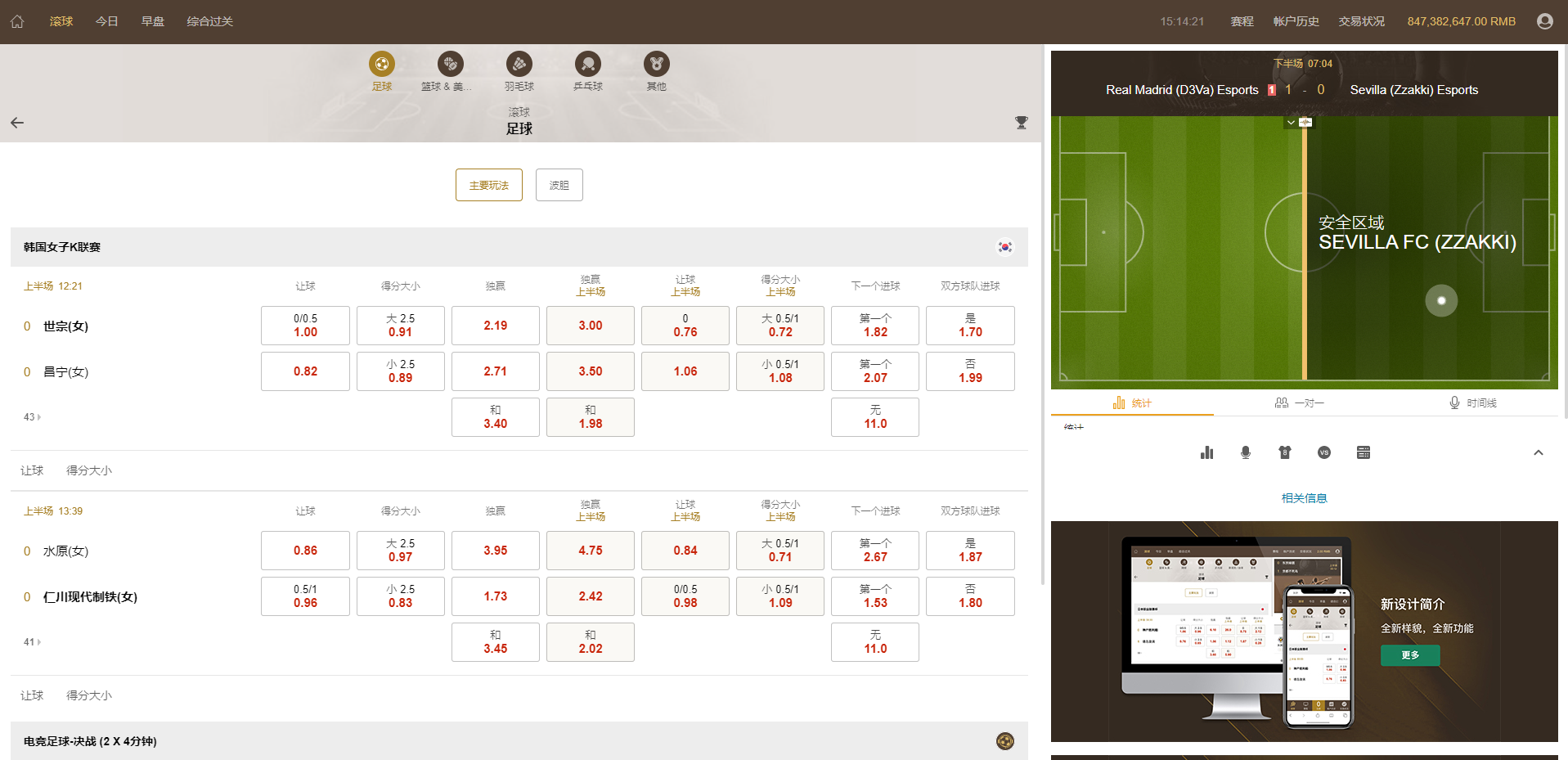Click the green 更多 button
The height and width of the screenshot is (760, 1568).
coord(1410,655)
